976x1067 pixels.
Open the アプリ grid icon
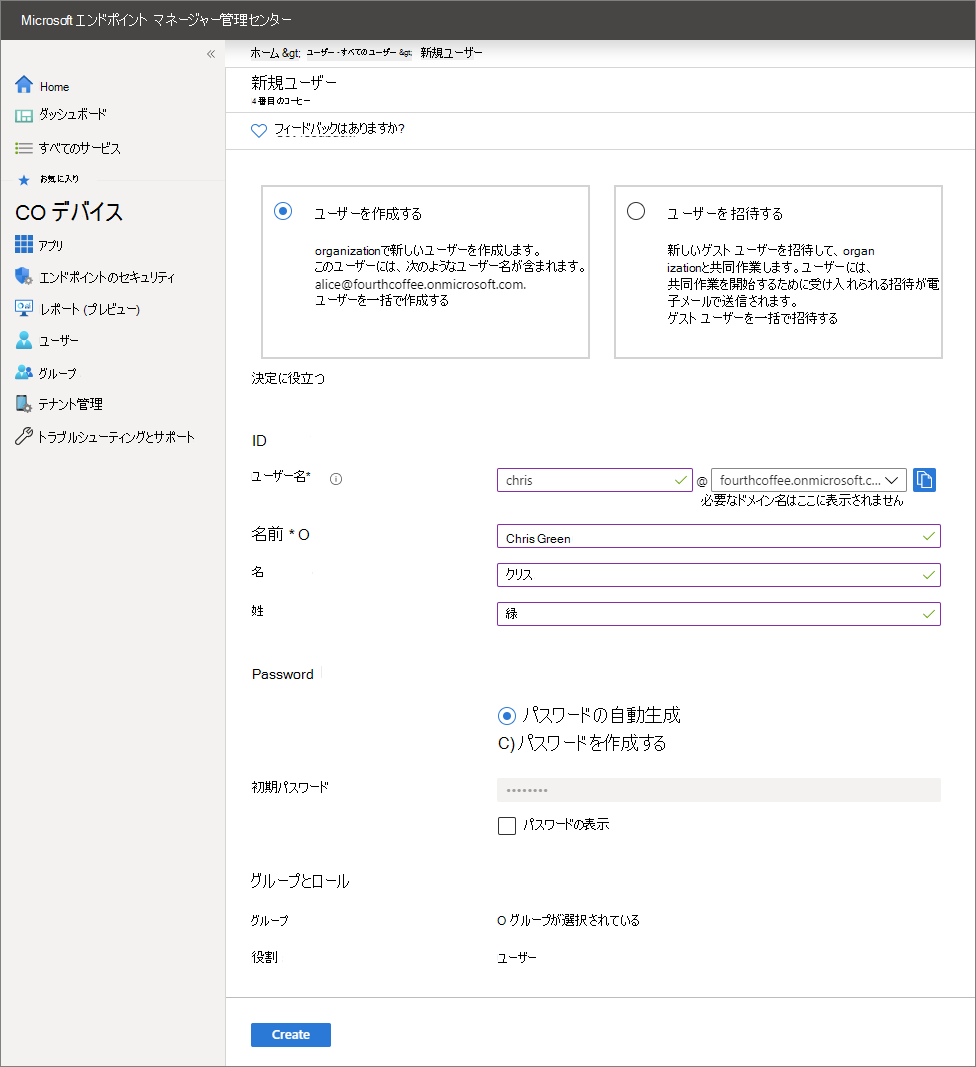[24, 244]
